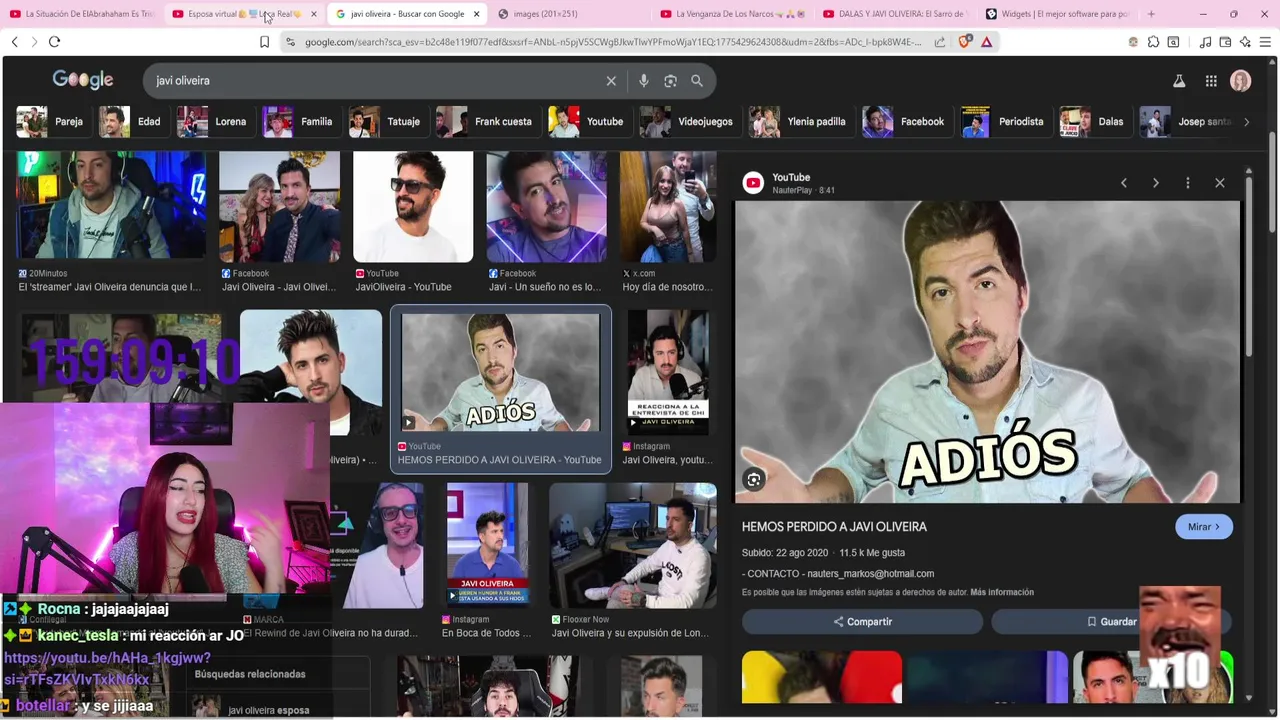The width and height of the screenshot is (1280, 720).
Task: Go back with the browser back arrow
Action: 15,42
